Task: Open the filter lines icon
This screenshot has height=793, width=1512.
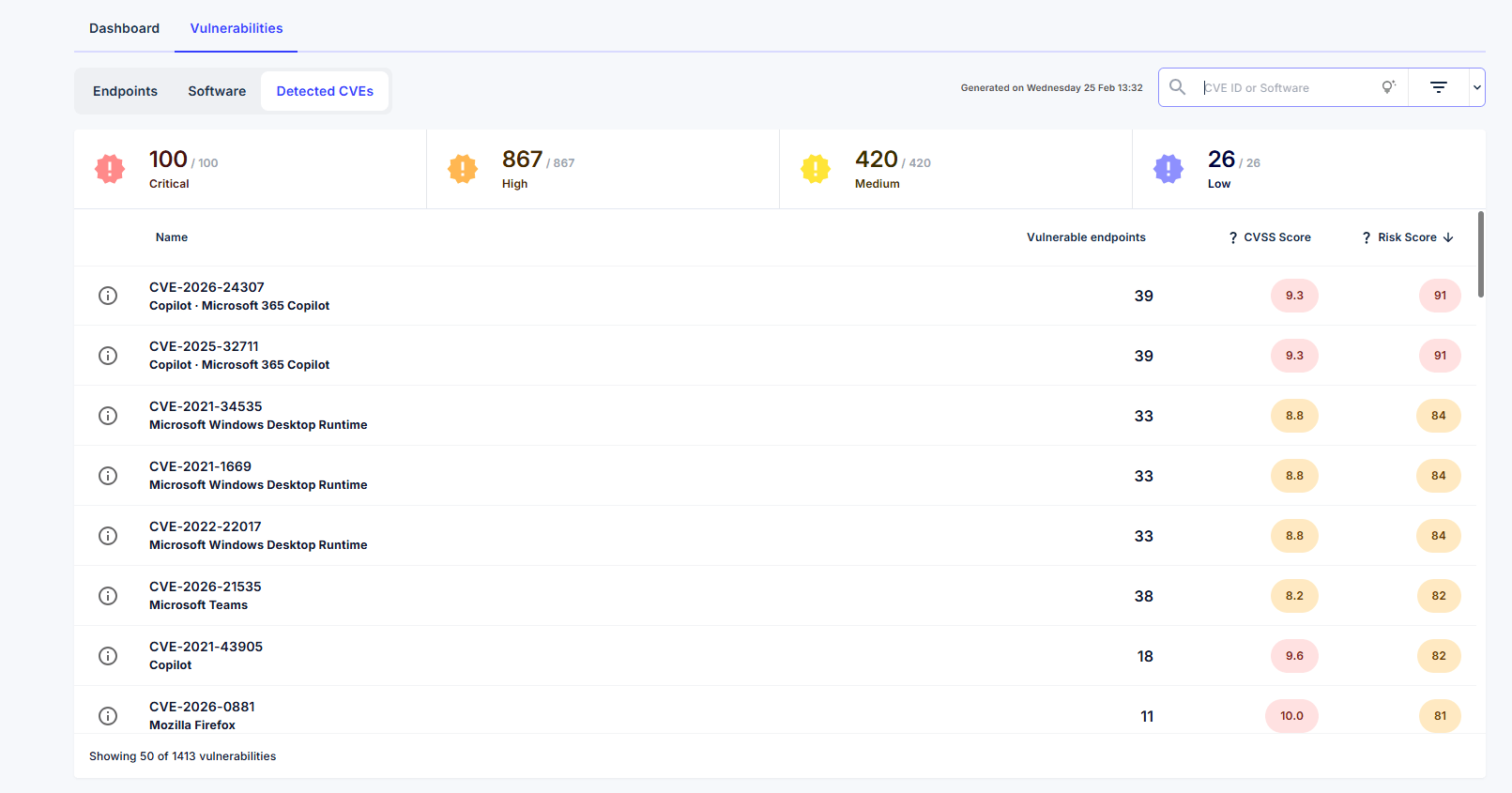Action: (x=1439, y=87)
